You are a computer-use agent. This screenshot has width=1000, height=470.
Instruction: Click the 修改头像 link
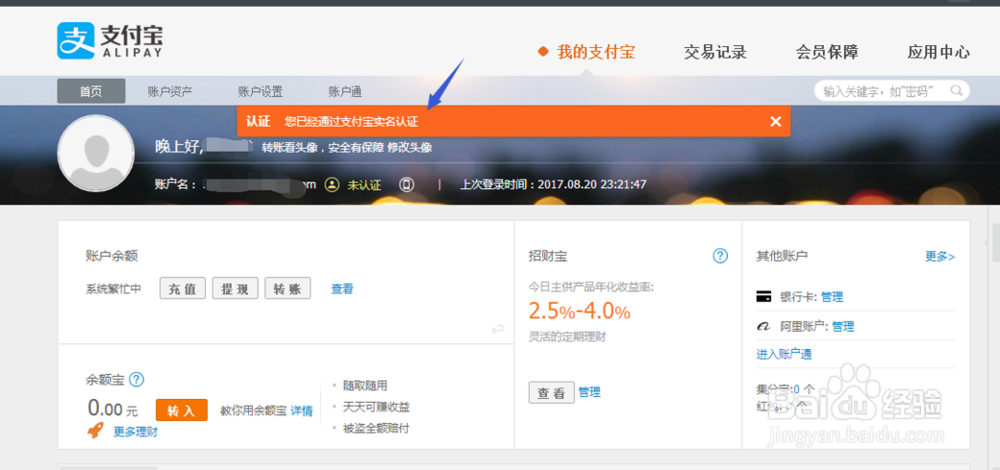coord(409,147)
